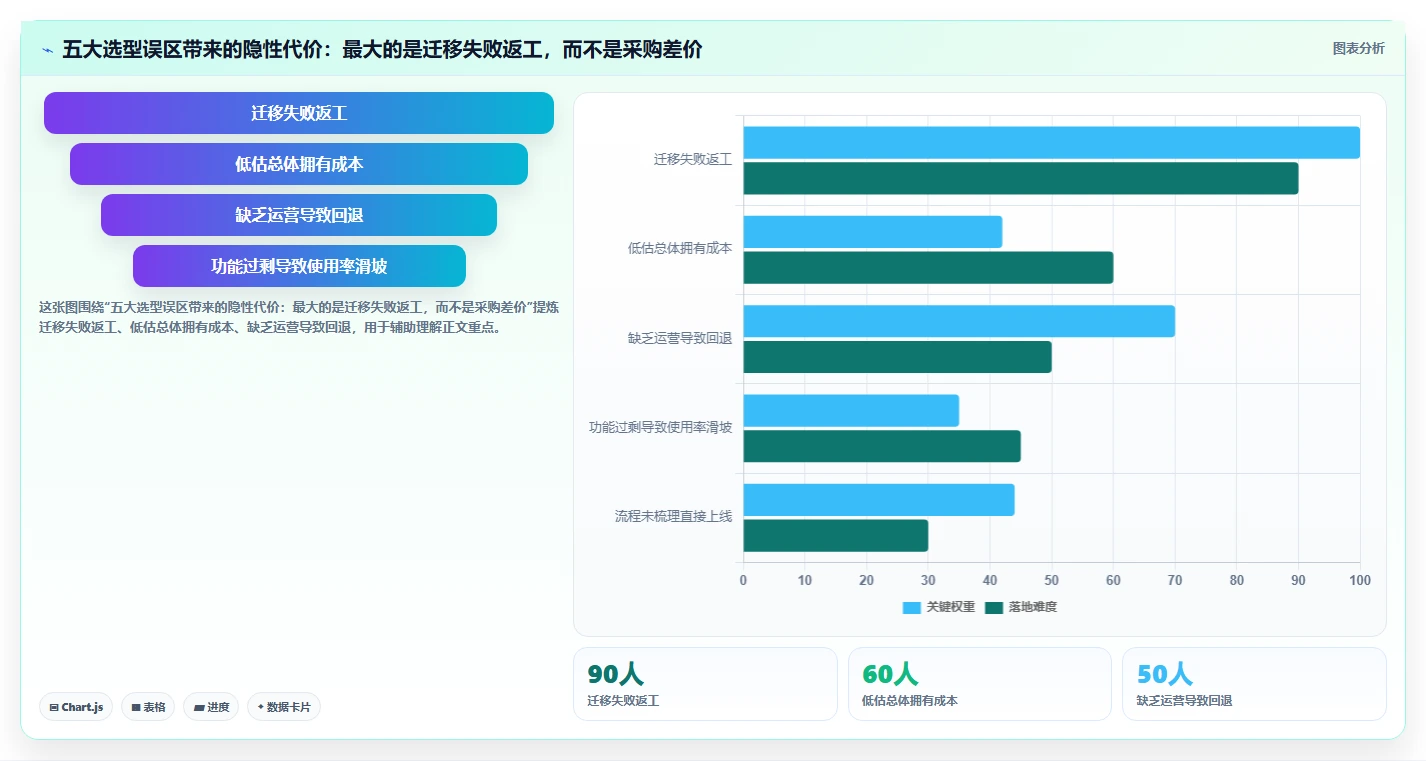The height and width of the screenshot is (761, 1426).
Task: Select the 迁移失败返工 funnel bar
Action: 299,113
